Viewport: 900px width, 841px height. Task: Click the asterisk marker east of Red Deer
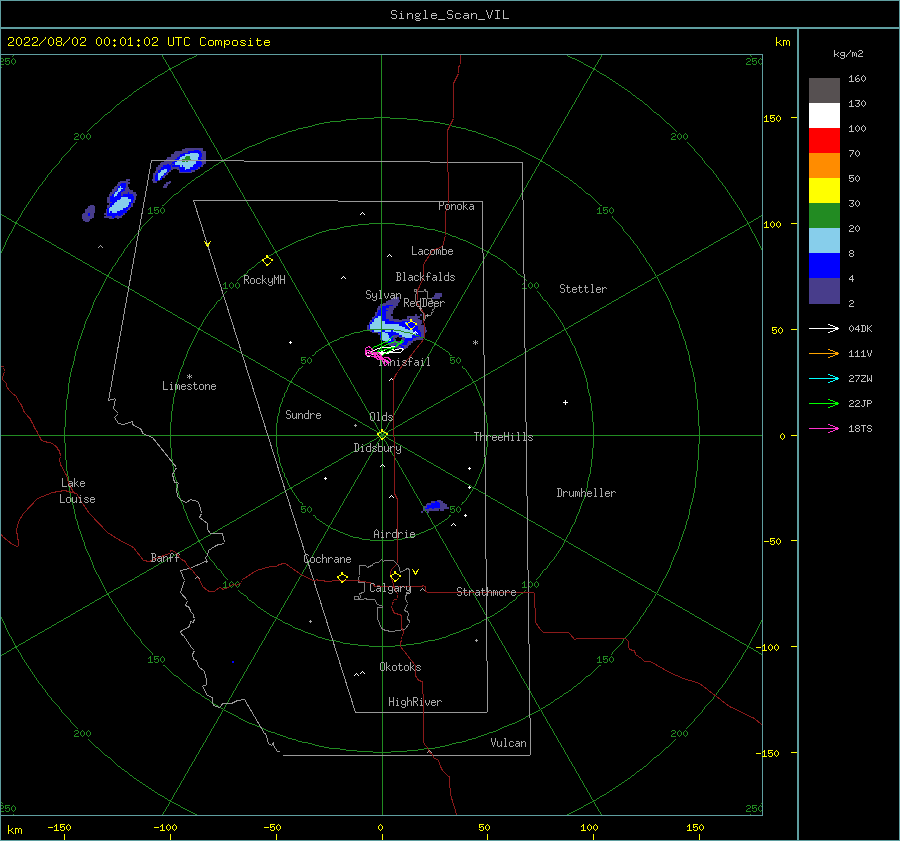(x=475, y=343)
